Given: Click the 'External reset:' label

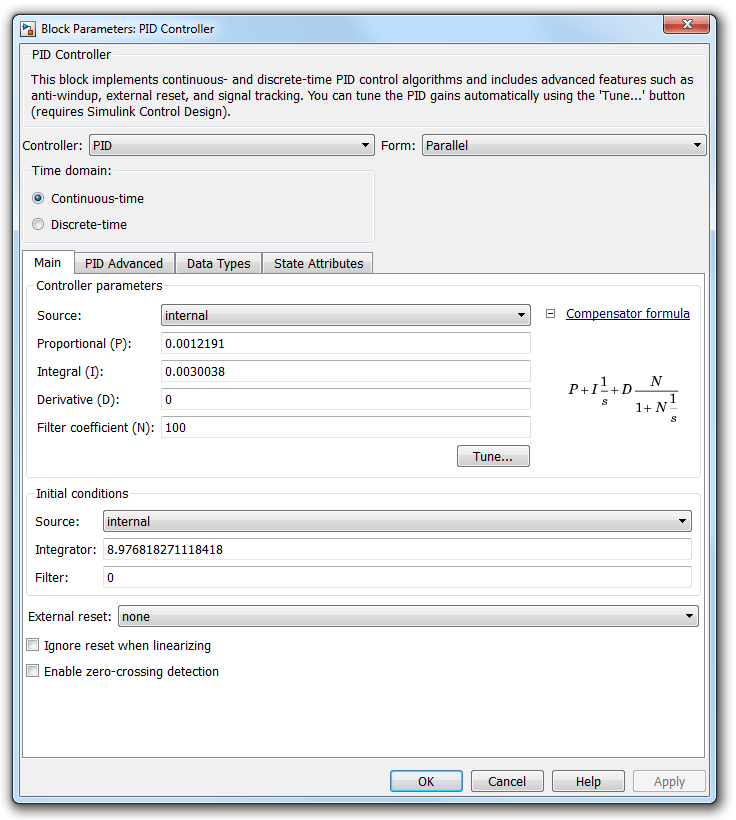Looking at the screenshot, I should click(x=70, y=617).
